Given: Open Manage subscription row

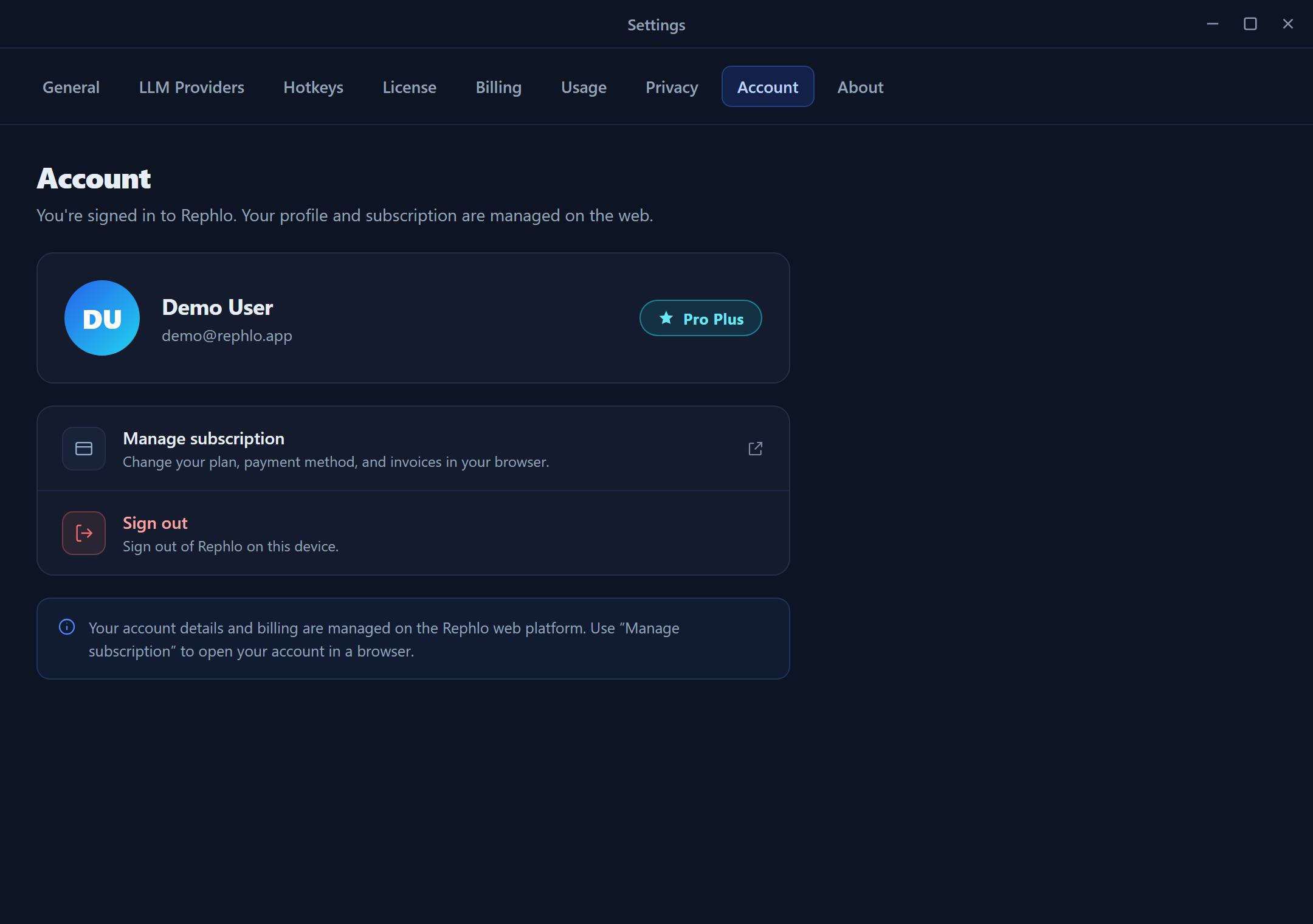Looking at the screenshot, I should click(x=413, y=449).
